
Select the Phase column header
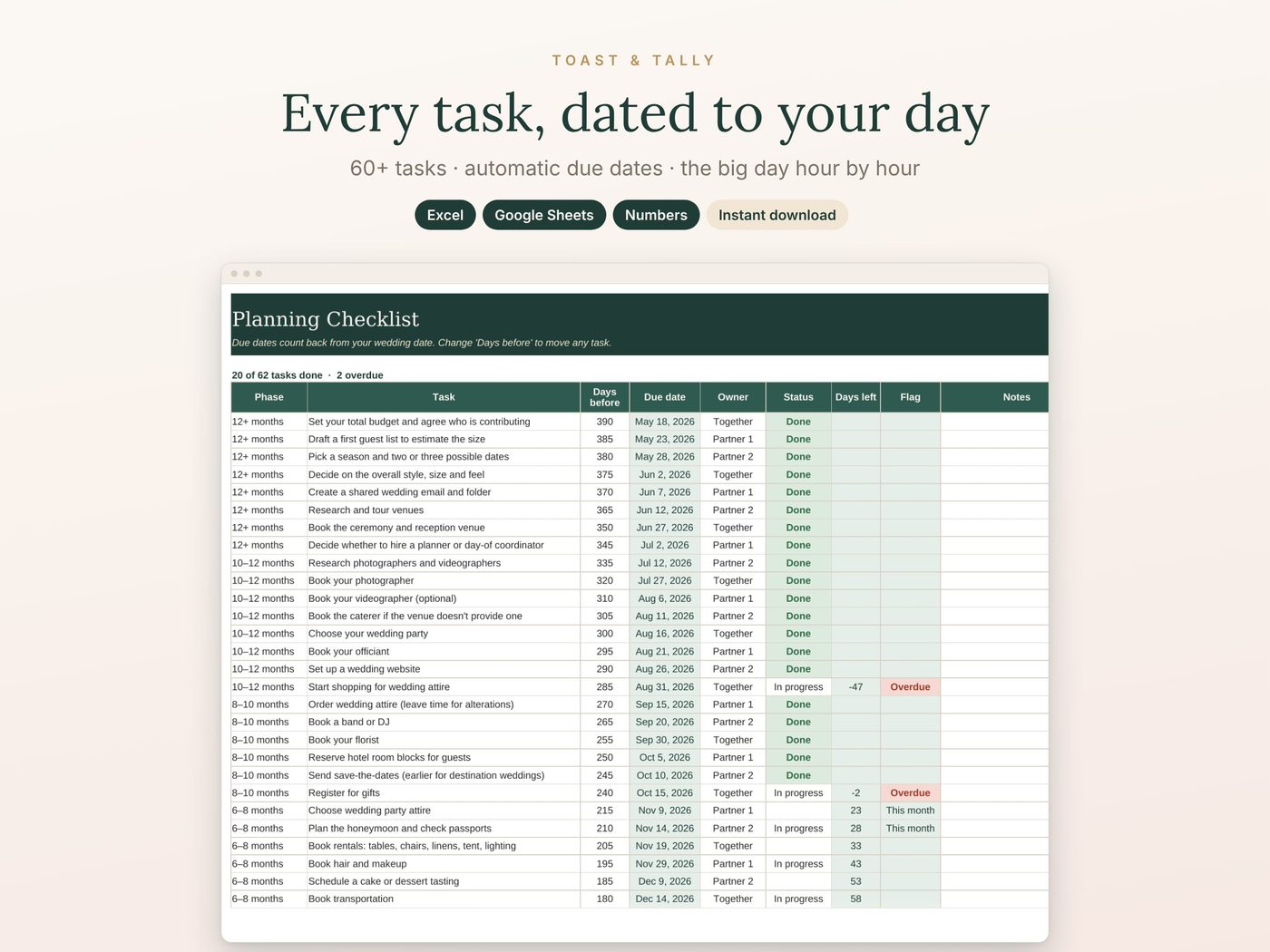[269, 397]
